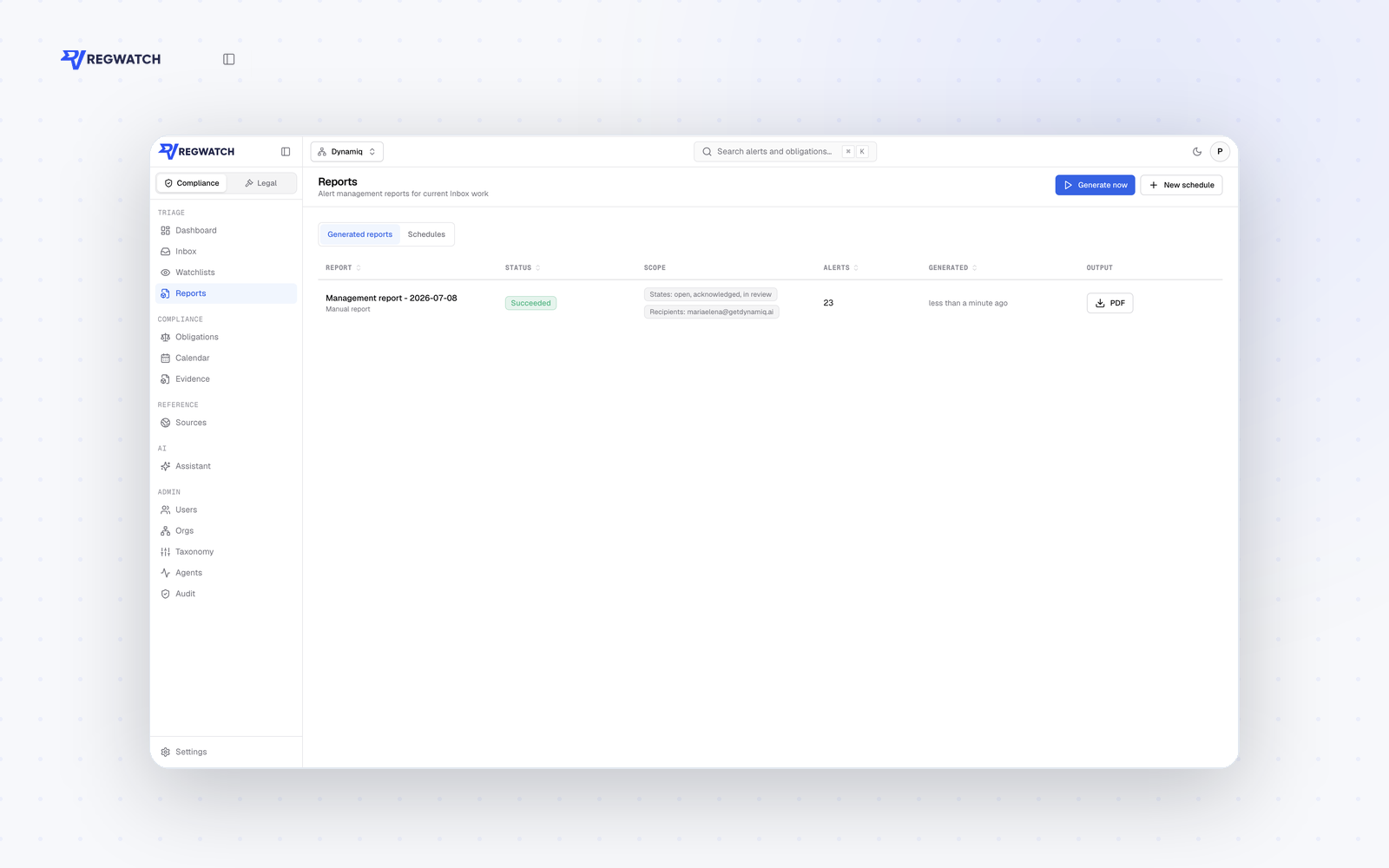Switch to Legal mode in segmented control

pos(261,183)
